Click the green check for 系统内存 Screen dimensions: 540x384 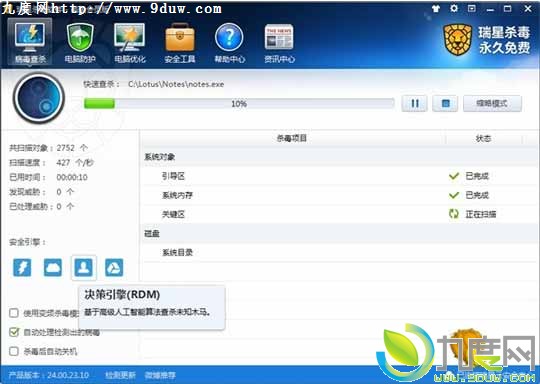(x=454, y=195)
